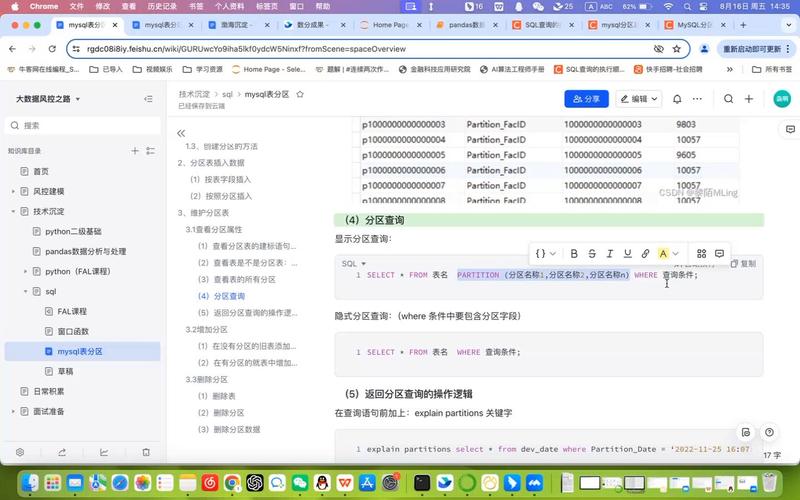This screenshot has height=500, width=800.
Task: Open sidebar settings gear icon
Action: (x=20, y=452)
